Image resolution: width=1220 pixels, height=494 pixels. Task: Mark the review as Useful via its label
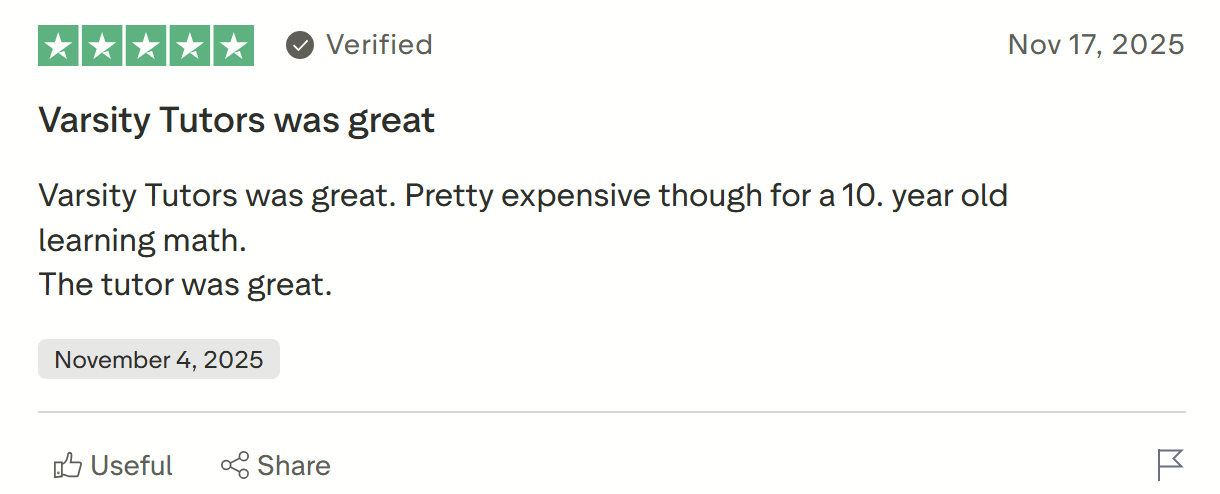pos(131,466)
